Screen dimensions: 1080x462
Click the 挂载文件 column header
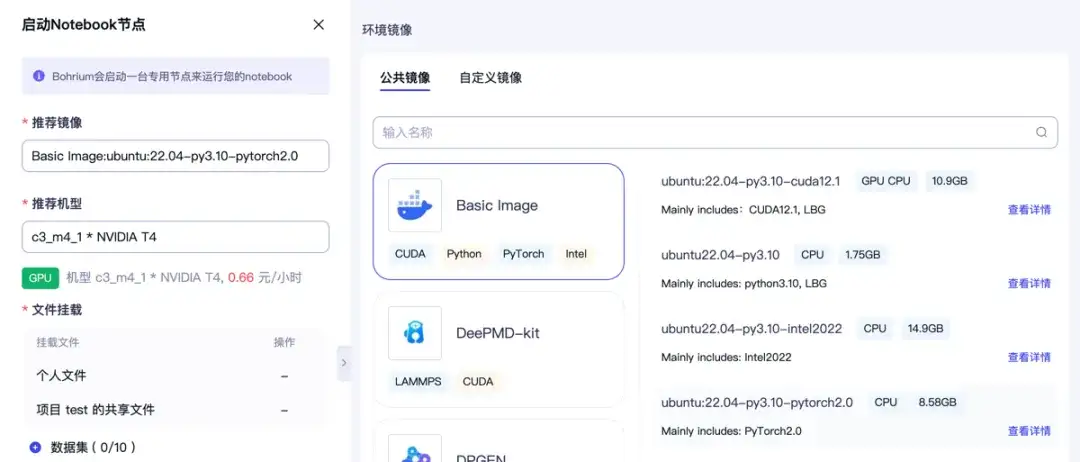(x=58, y=342)
